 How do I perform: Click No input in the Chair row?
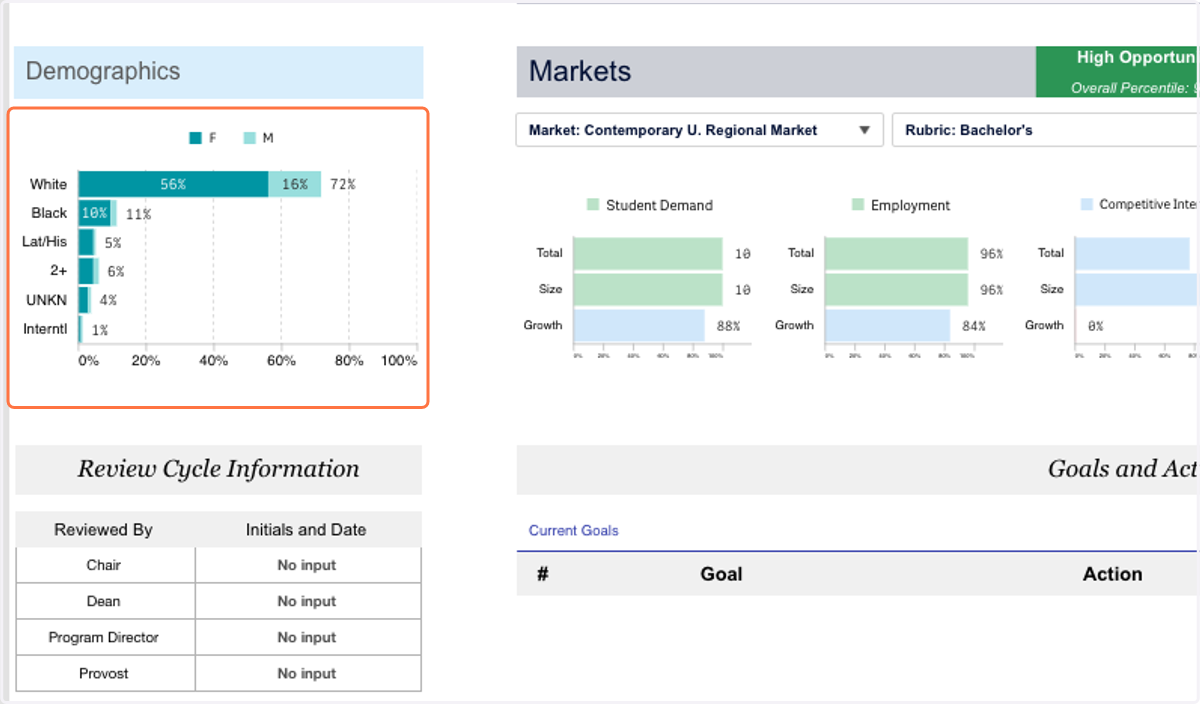(x=306, y=565)
